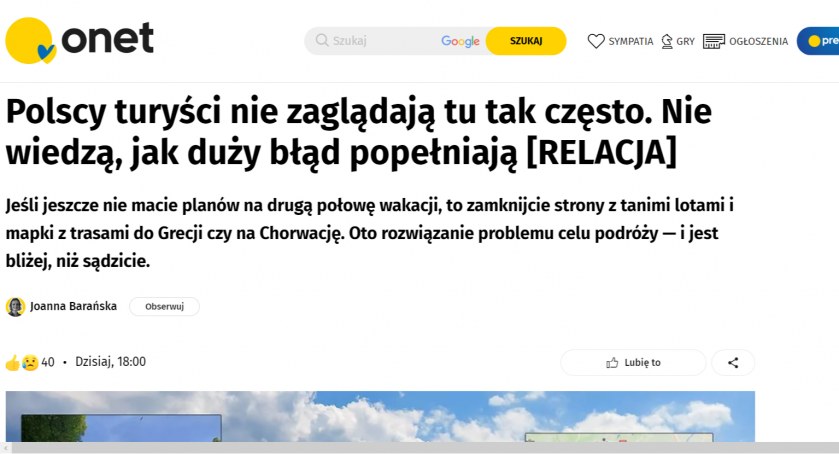This screenshot has height=454, width=839.
Task: Open author Joanna Barańska profile link
Action: [73, 306]
